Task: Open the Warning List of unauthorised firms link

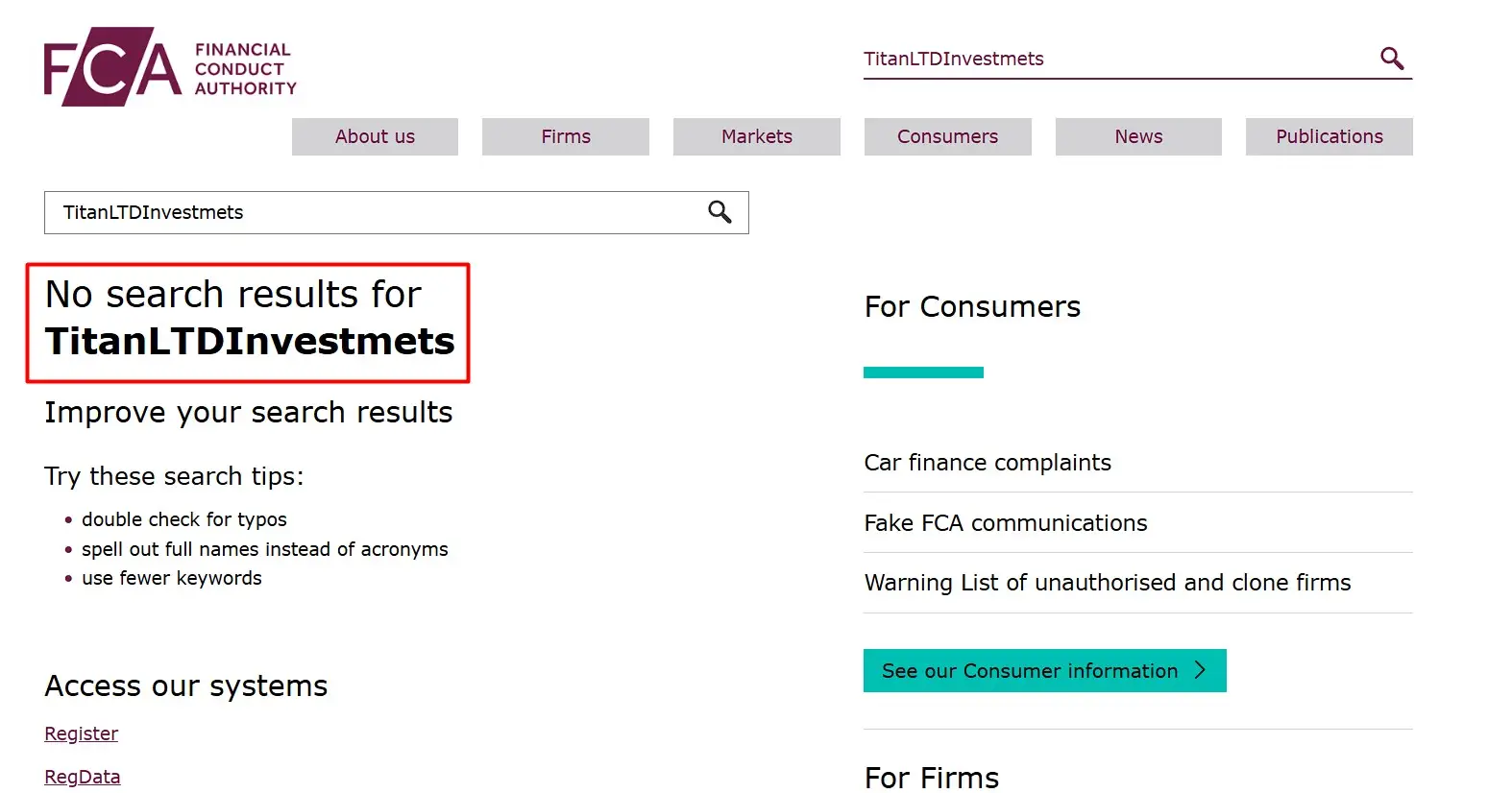Action: point(1108,583)
